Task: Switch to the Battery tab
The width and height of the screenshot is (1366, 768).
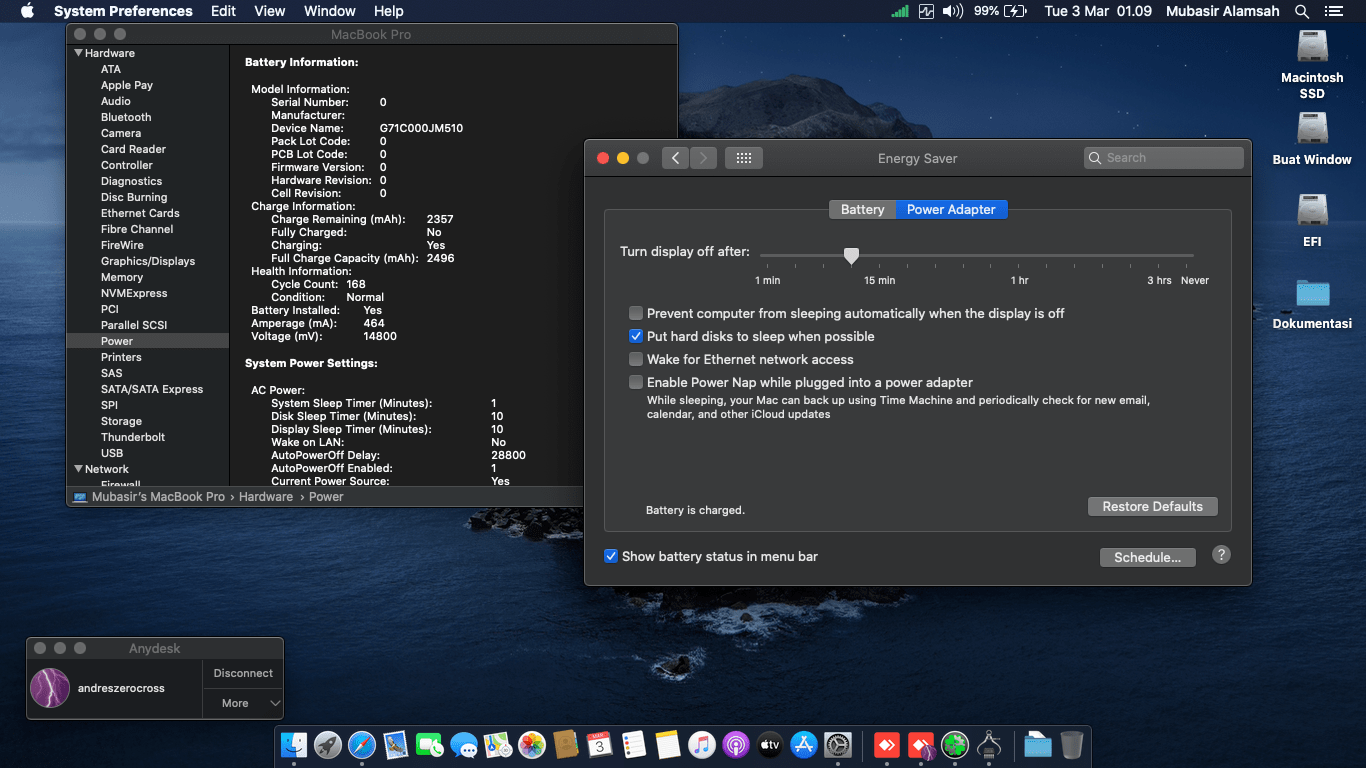Action: tap(862, 209)
